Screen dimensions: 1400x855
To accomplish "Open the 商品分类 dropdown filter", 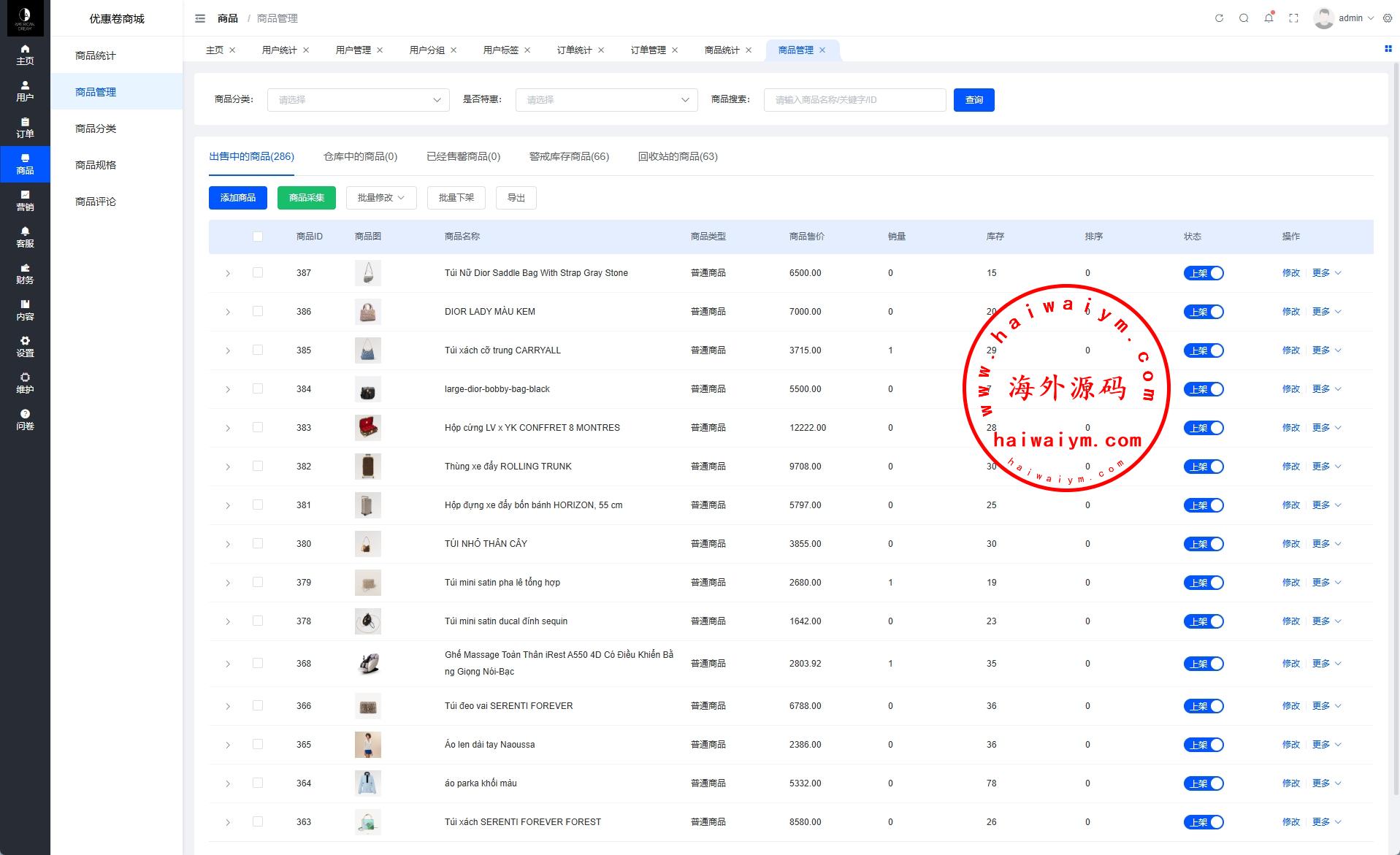I will [358, 100].
